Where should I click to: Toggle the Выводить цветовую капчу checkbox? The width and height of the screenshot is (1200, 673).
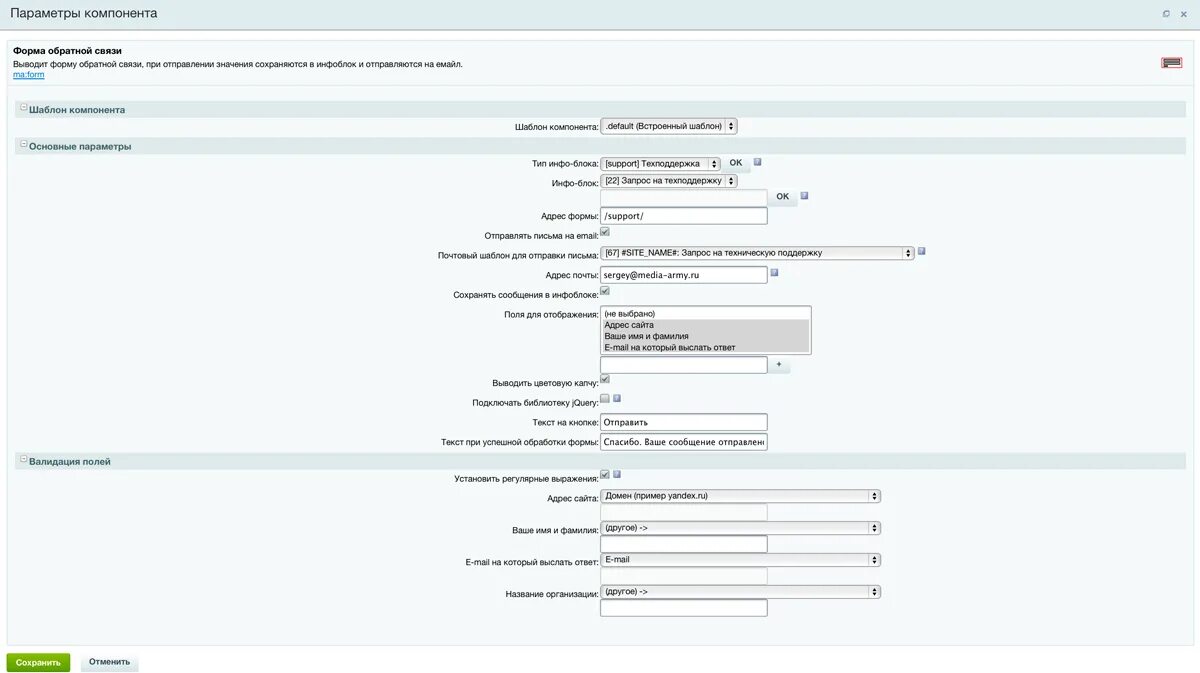(x=604, y=379)
